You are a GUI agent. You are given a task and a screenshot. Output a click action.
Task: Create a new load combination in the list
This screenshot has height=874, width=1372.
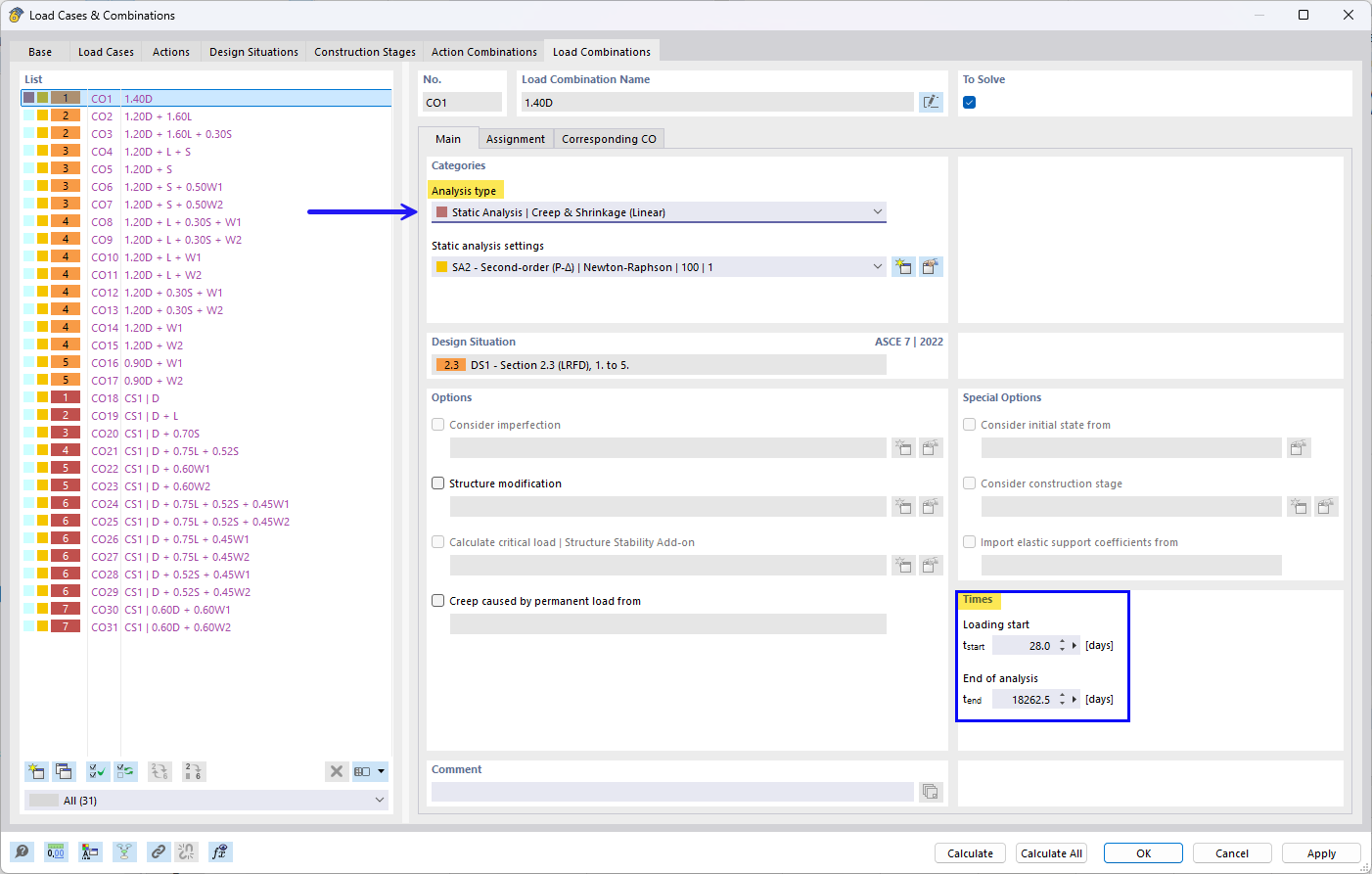click(x=36, y=771)
